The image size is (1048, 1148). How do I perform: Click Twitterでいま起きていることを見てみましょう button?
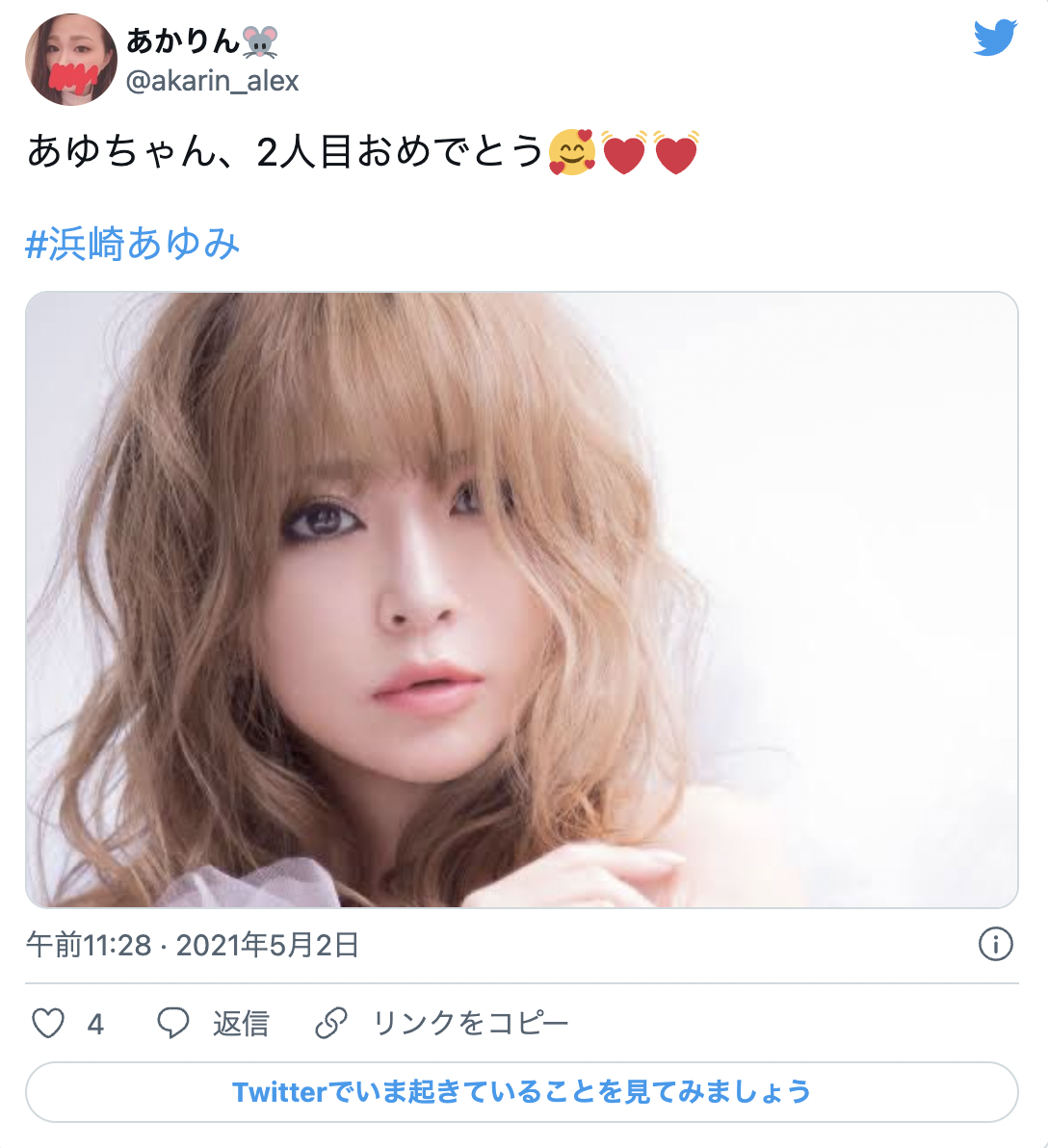pyautogui.click(x=522, y=1091)
